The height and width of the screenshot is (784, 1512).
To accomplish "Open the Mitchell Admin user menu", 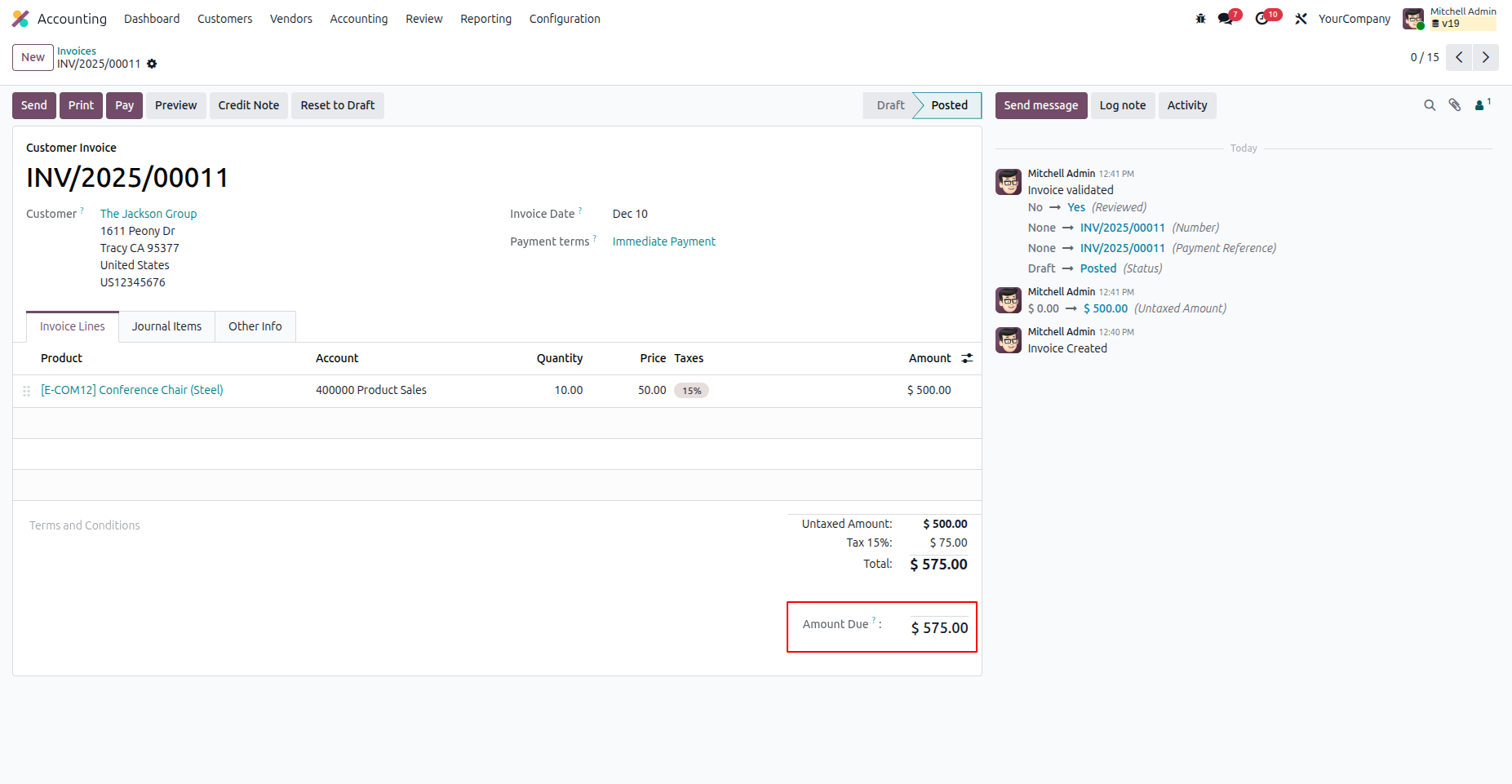I will click(1450, 18).
